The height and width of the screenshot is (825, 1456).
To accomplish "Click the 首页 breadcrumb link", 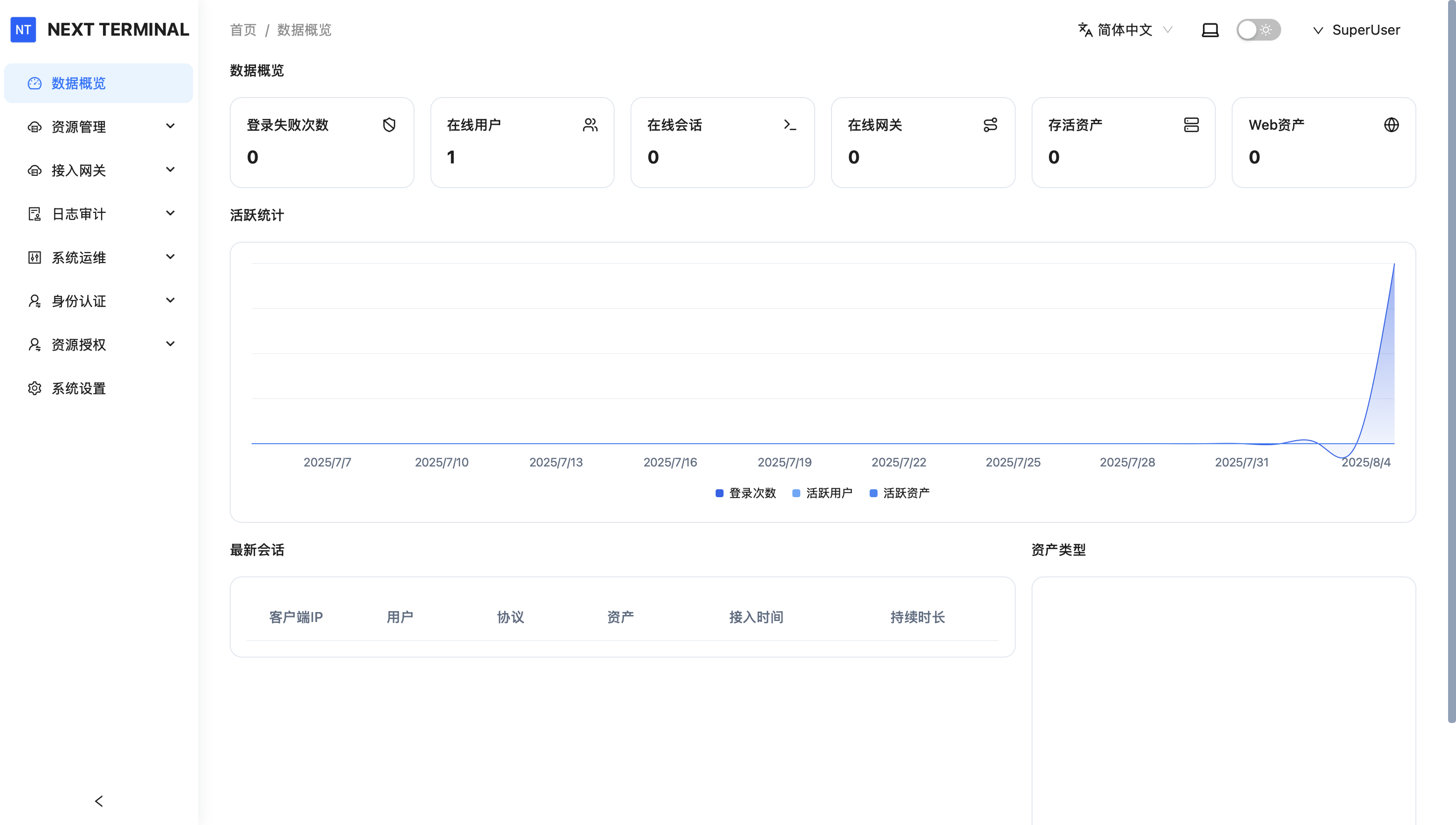I will coord(243,30).
